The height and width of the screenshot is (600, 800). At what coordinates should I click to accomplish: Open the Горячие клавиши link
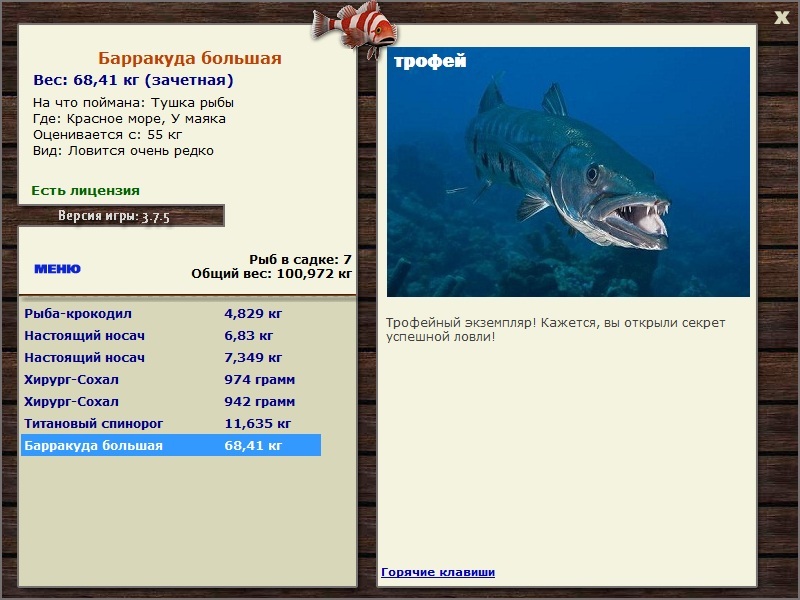tap(438, 572)
